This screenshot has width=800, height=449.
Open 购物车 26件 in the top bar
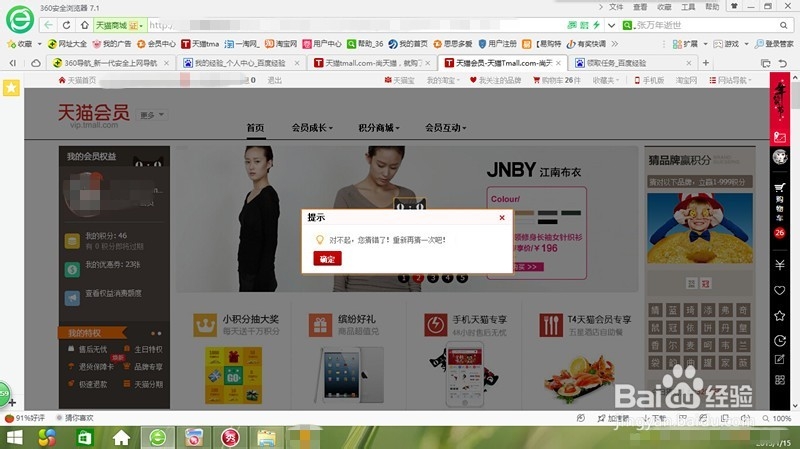(x=557, y=80)
